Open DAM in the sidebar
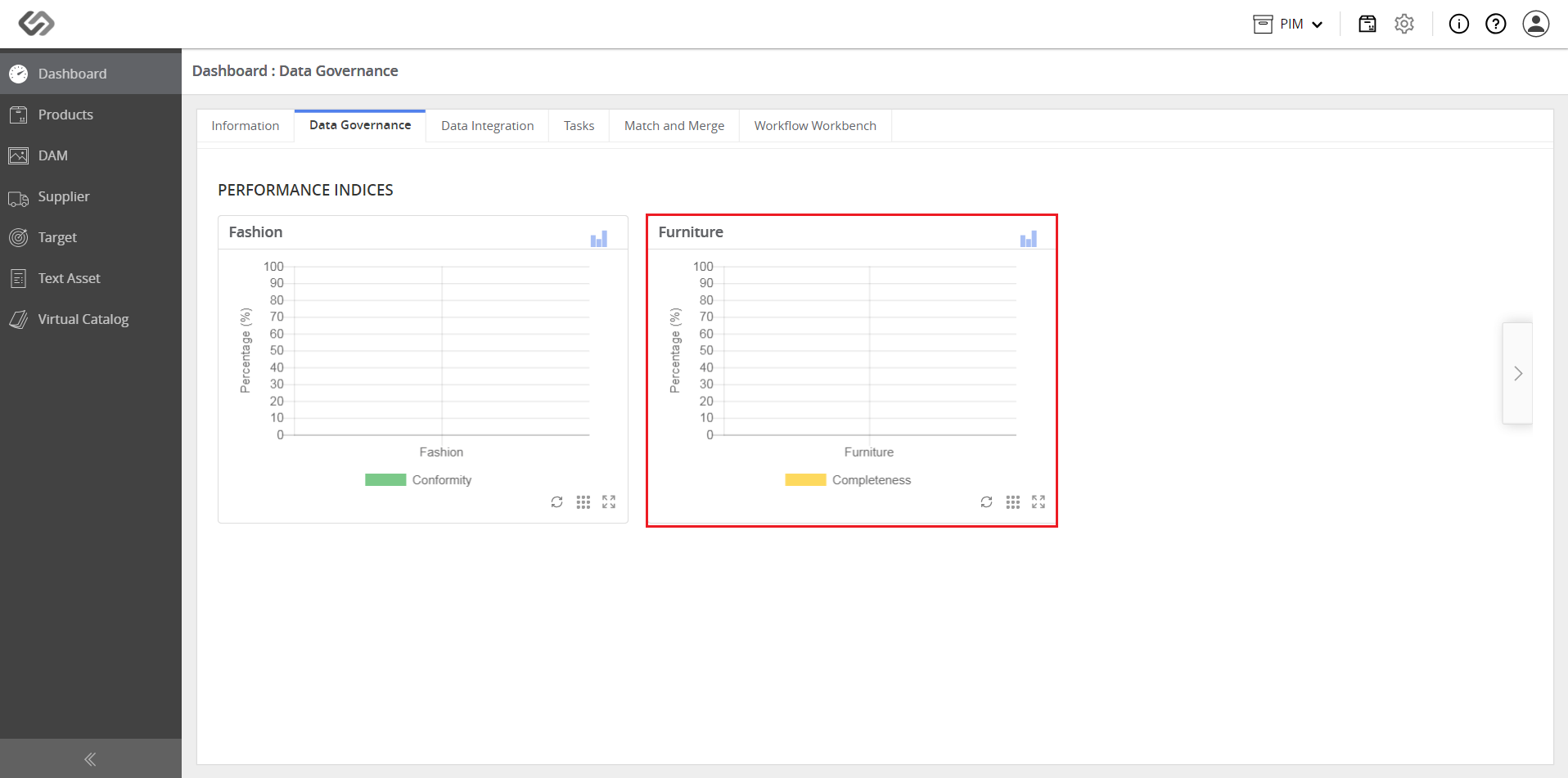The width and height of the screenshot is (1568, 778). pyautogui.click(x=91, y=155)
